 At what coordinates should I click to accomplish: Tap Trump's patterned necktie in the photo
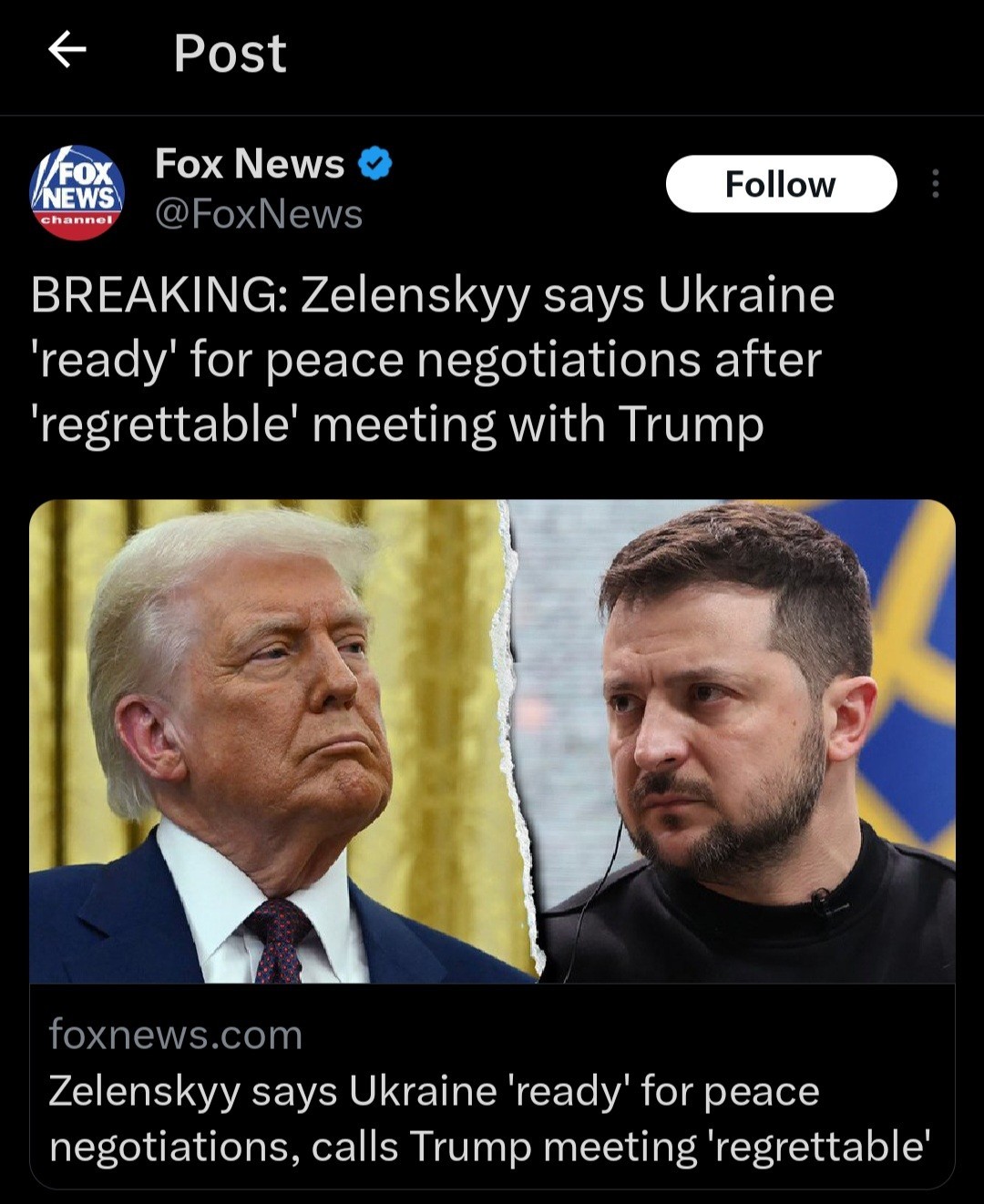click(278, 940)
